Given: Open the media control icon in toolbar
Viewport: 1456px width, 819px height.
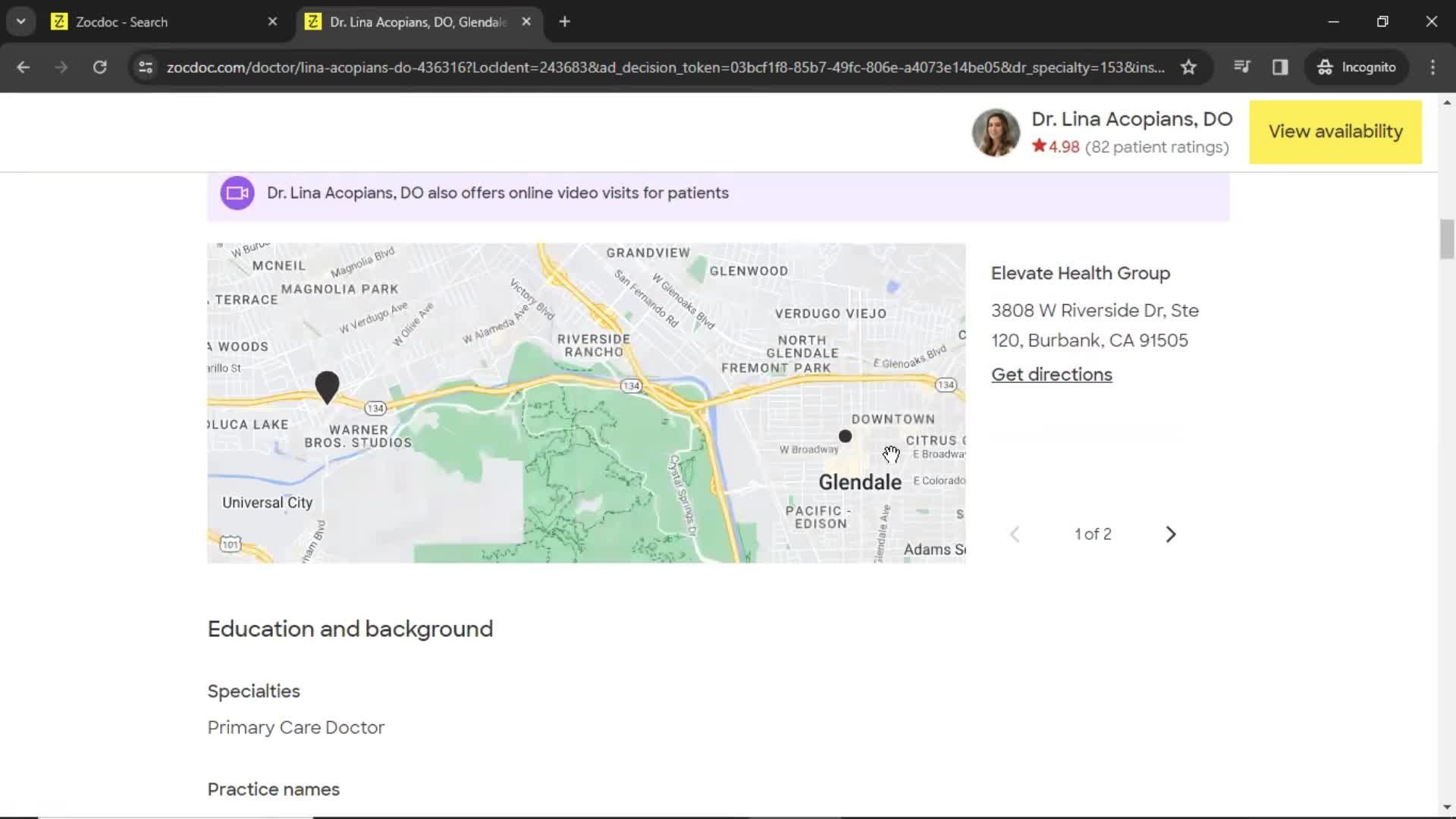Looking at the screenshot, I should point(1241,67).
